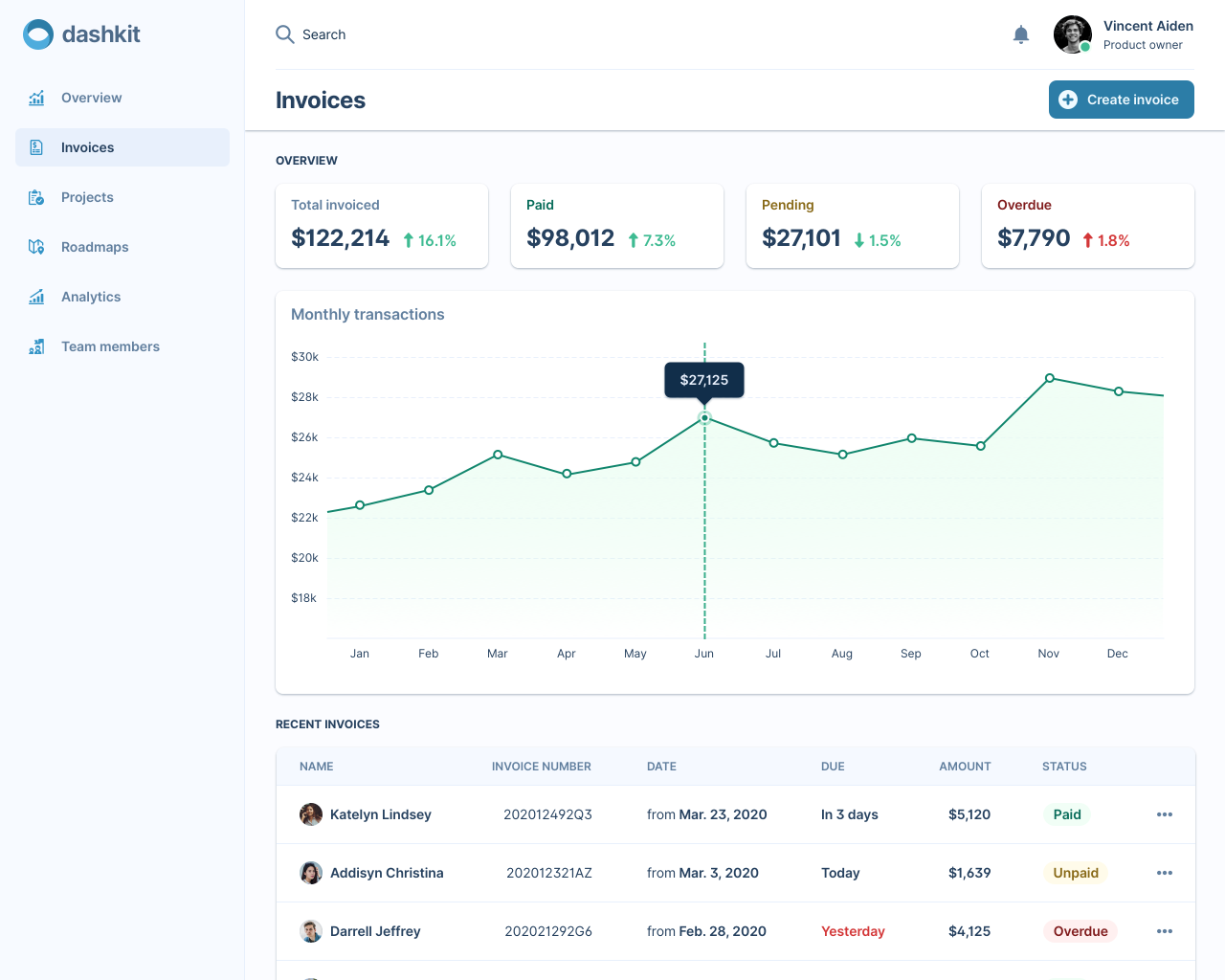Click the dashkit brand name
The image size is (1225, 980).
pos(100,34)
